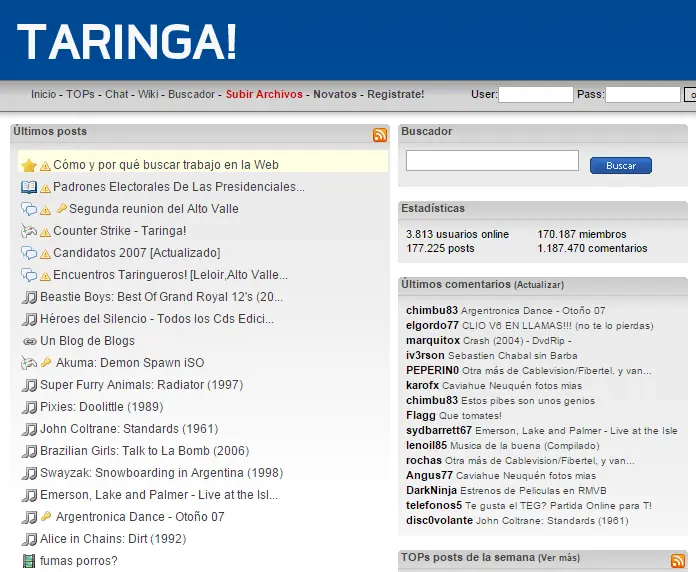The height and width of the screenshot is (572, 696).
Task: Open comment Caviahue Neuquén fotos mias by karofx
Action: coord(512,386)
